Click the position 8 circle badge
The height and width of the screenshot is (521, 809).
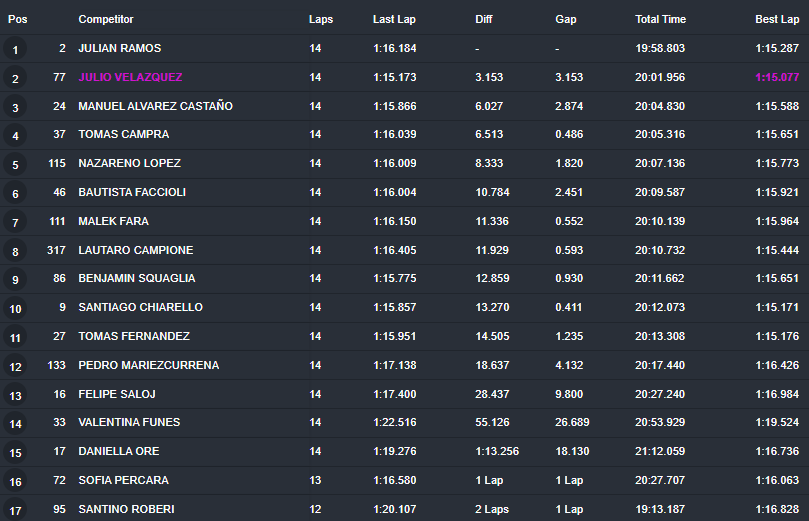(15, 252)
